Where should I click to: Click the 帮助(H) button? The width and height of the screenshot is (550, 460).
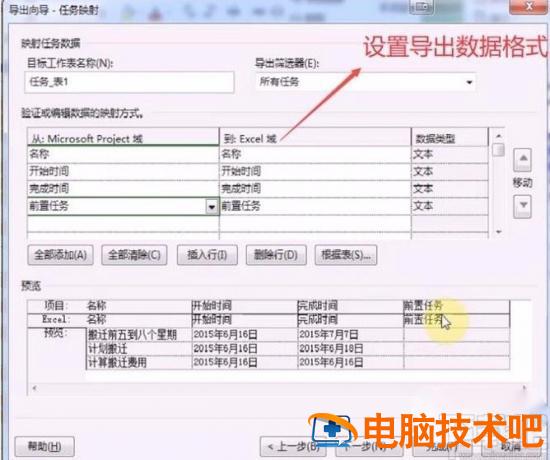[45, 446]
